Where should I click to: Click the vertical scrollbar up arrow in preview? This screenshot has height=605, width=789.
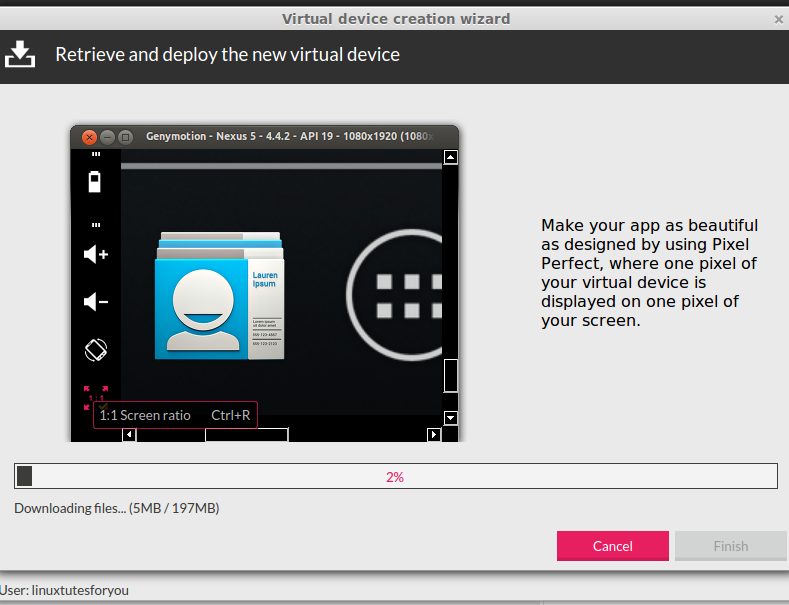coord(450,157)
